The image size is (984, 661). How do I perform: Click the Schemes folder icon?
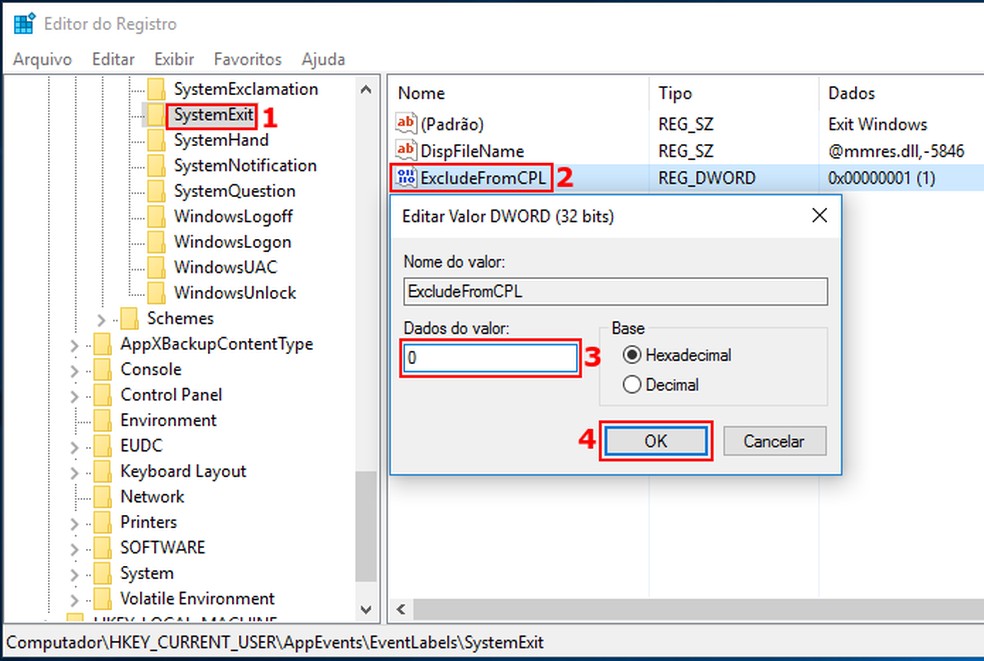tap(129, 318)
